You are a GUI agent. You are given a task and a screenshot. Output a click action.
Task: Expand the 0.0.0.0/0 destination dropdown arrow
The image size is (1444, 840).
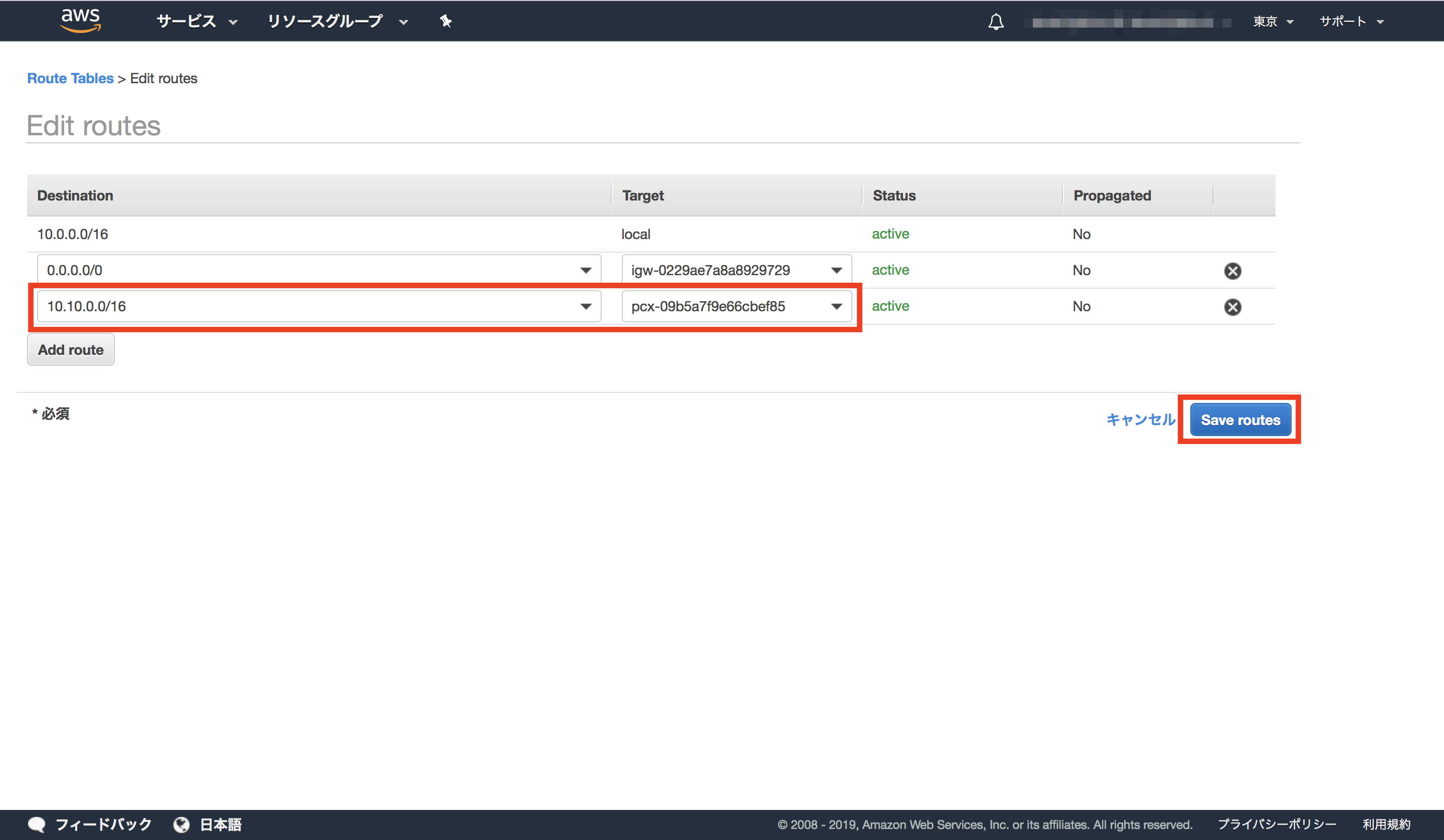click(x=585, y=271)
